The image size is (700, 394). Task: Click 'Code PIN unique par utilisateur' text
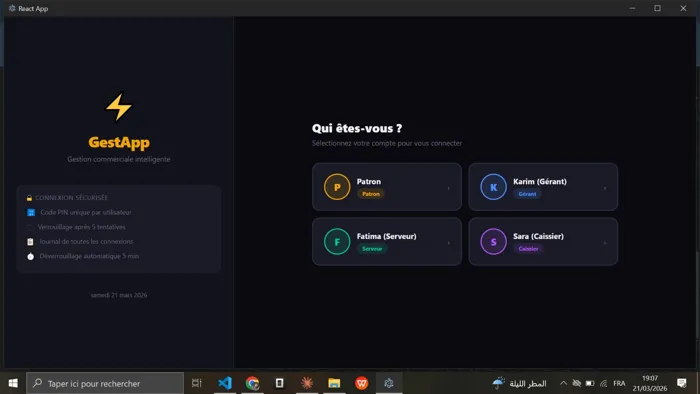[86, 212]
